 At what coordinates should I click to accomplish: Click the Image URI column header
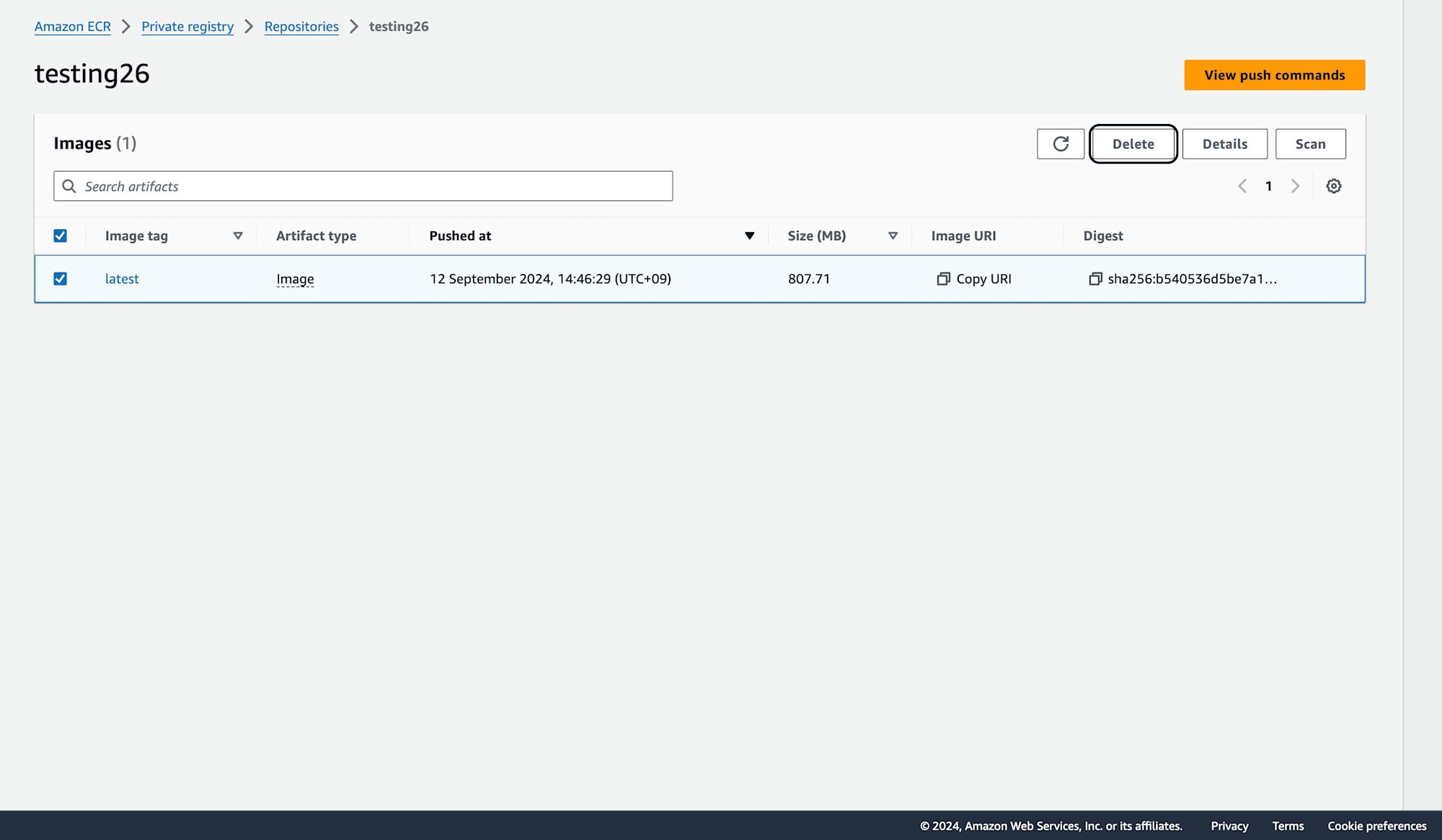click(964, 236)
